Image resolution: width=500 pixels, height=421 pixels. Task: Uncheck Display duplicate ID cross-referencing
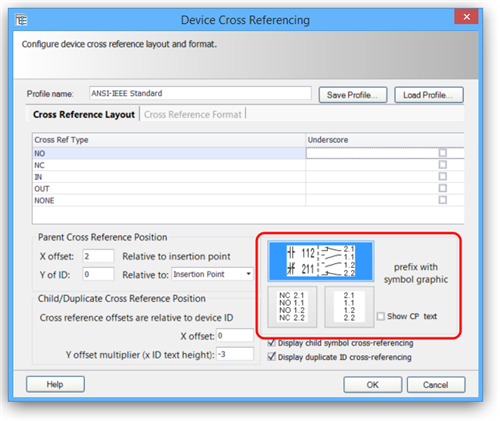pyautogui.click(x=272, y=357)
